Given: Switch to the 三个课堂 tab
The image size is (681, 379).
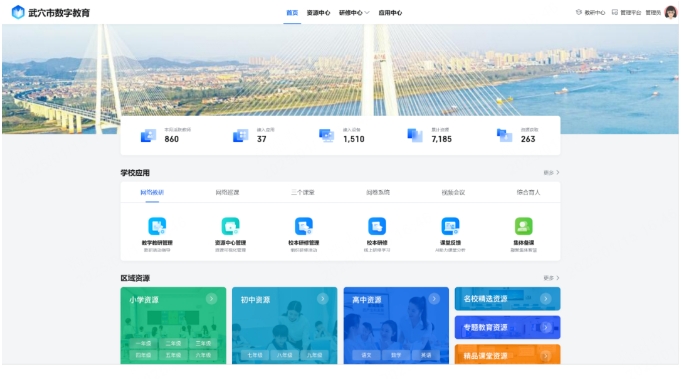Looking at the screenshot, I should point(303,192).
